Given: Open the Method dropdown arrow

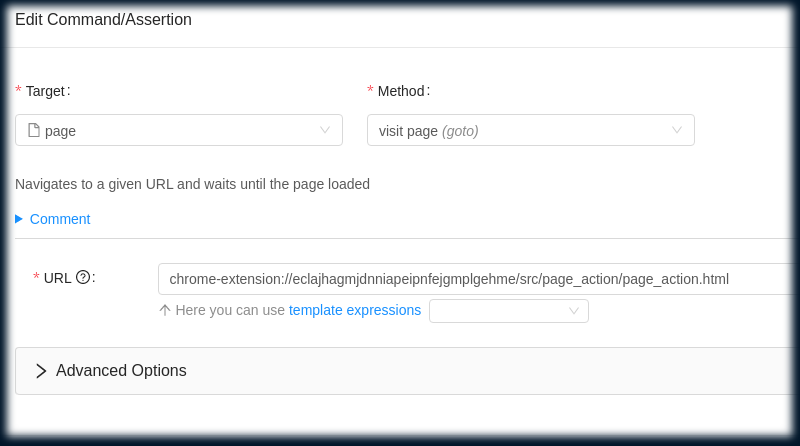Looking at the screenshot, I should tap(677, 130).
